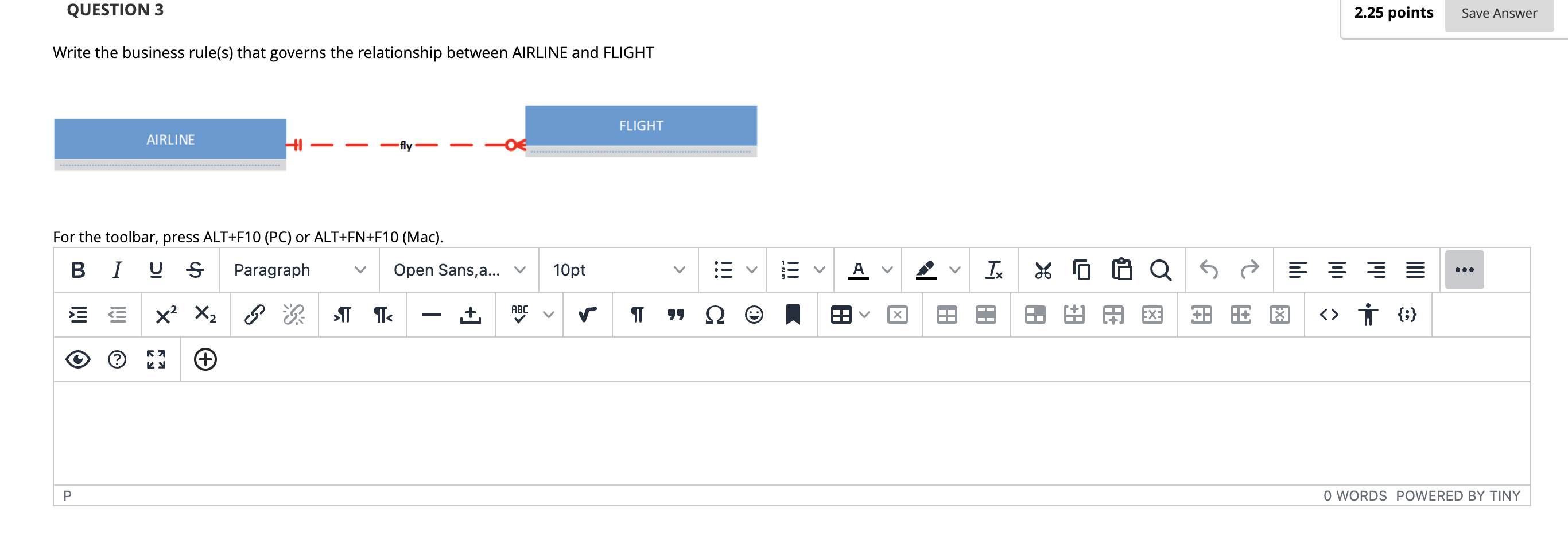
Task: Open the insert table dropdown
Action: click(x=850, y=315)
